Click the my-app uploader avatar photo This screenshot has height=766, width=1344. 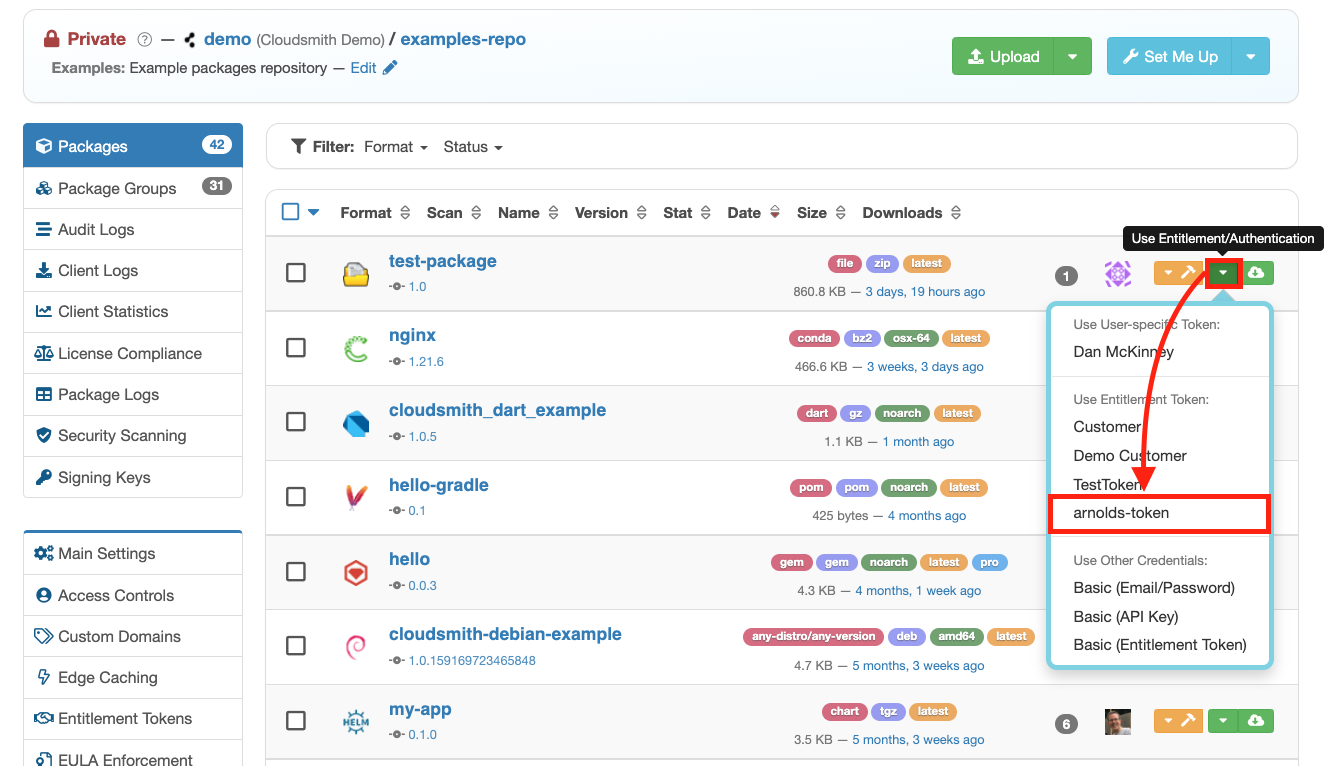tap(1117, 722)
